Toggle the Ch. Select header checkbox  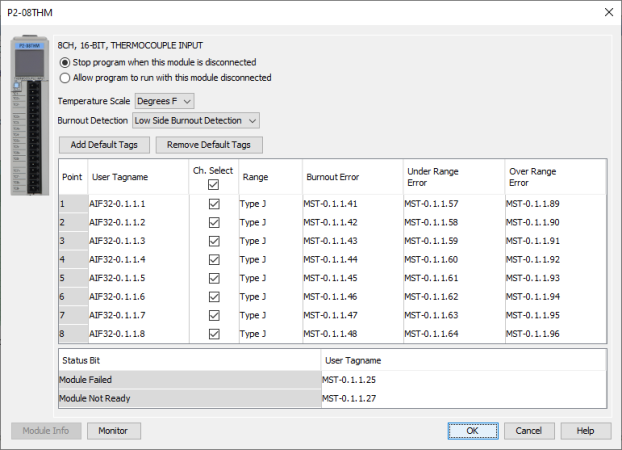point(213,184)
